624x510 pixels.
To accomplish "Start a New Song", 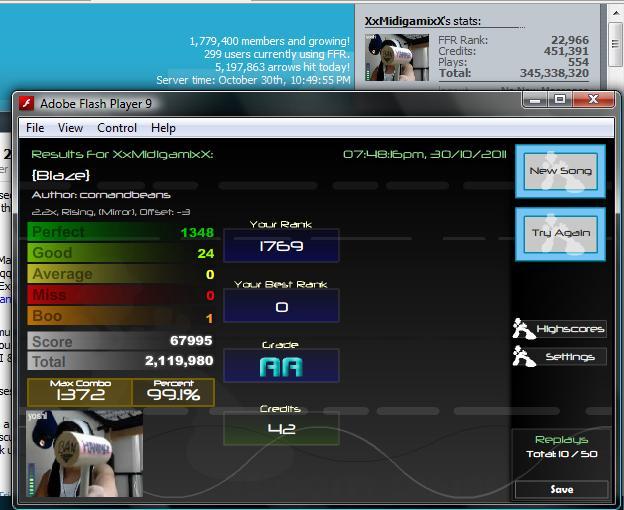I will (560, 171).
